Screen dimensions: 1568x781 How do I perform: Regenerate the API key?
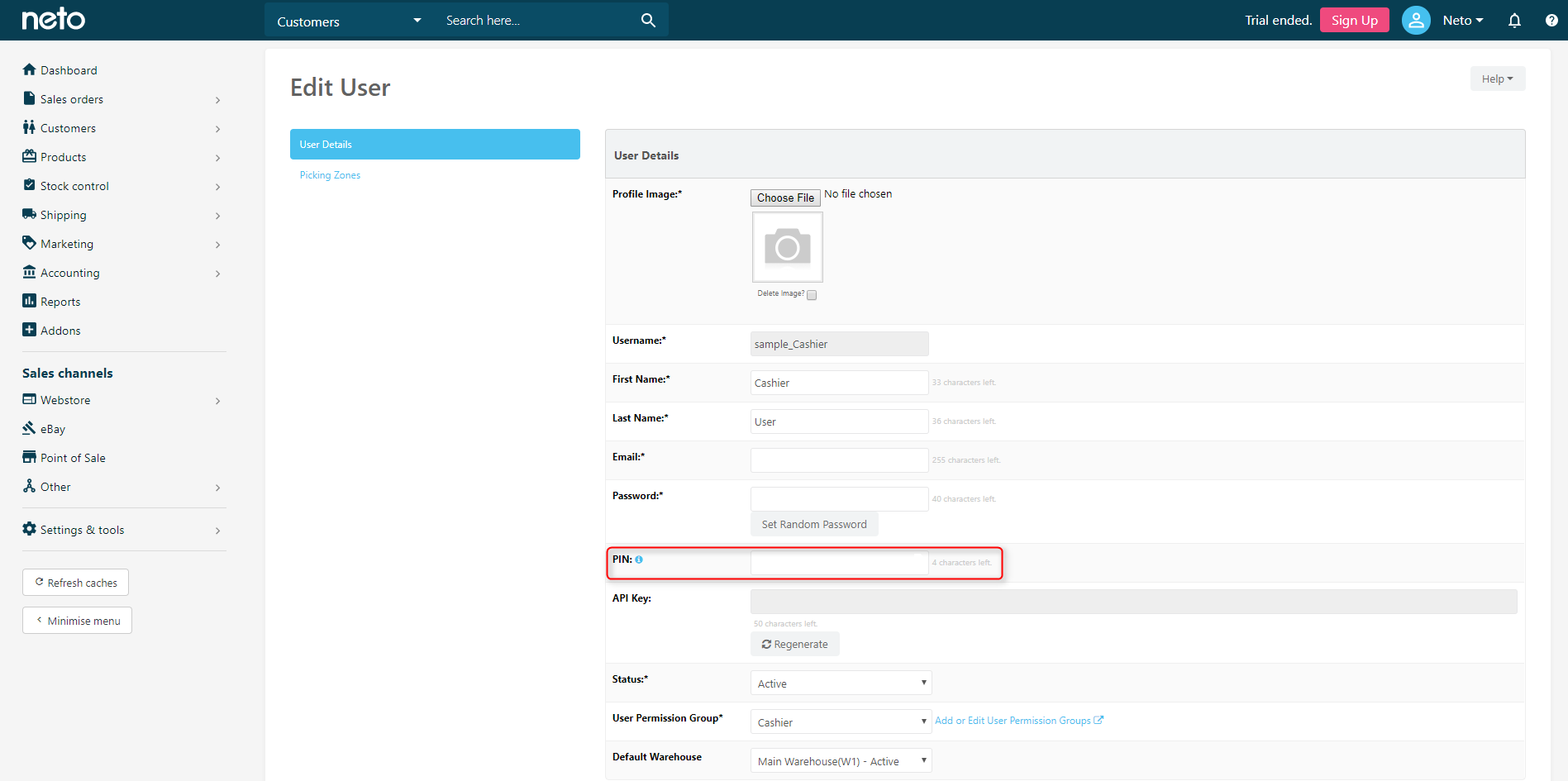(x=795, y=644)
